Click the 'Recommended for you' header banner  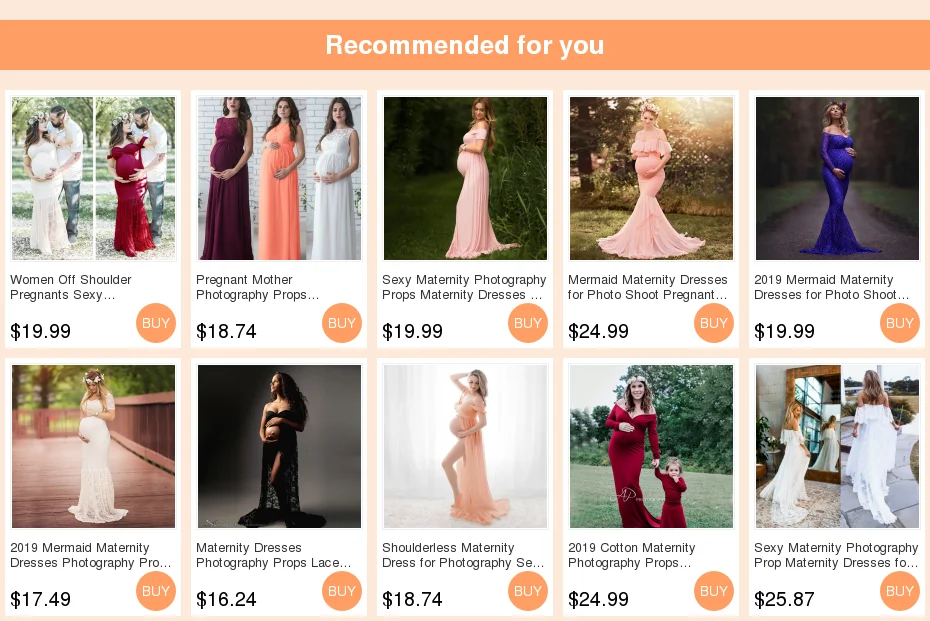(465, 45)
